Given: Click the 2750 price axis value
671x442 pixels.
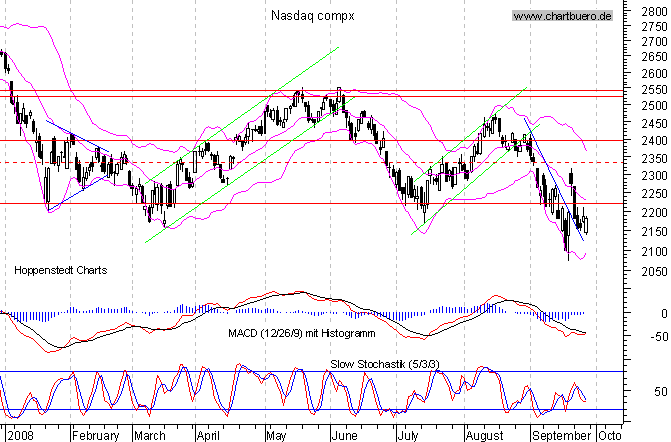Looking at the screenshot, I should (655, 27).
